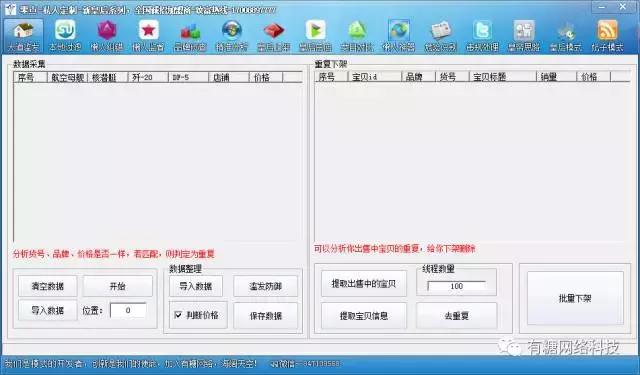
Task: Click the 航空母舰 column header
Action: click(x=67, y=77)
